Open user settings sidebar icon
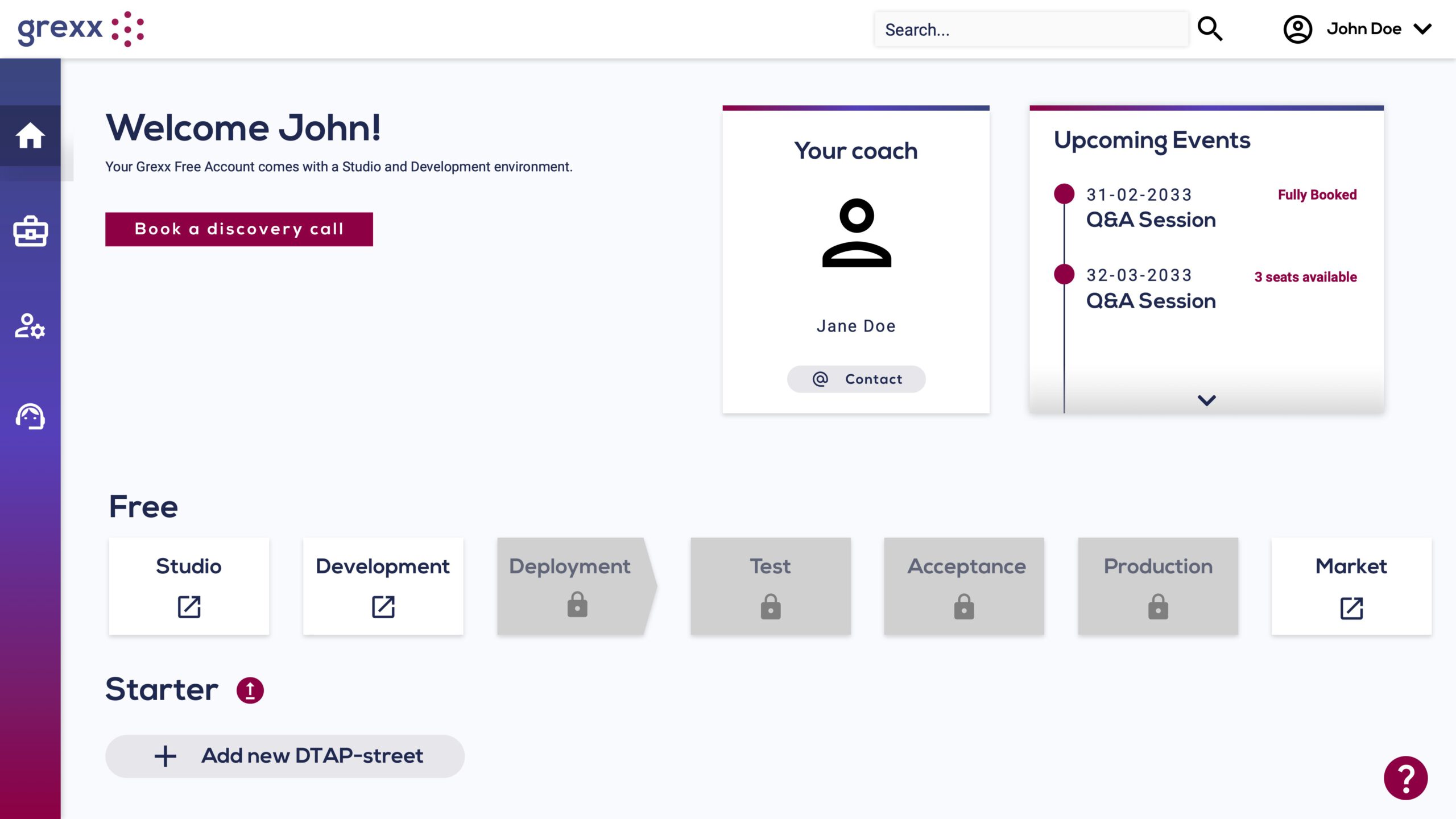Image resolution: width=1456 pixels, height=819 pixels. (30, 326)
